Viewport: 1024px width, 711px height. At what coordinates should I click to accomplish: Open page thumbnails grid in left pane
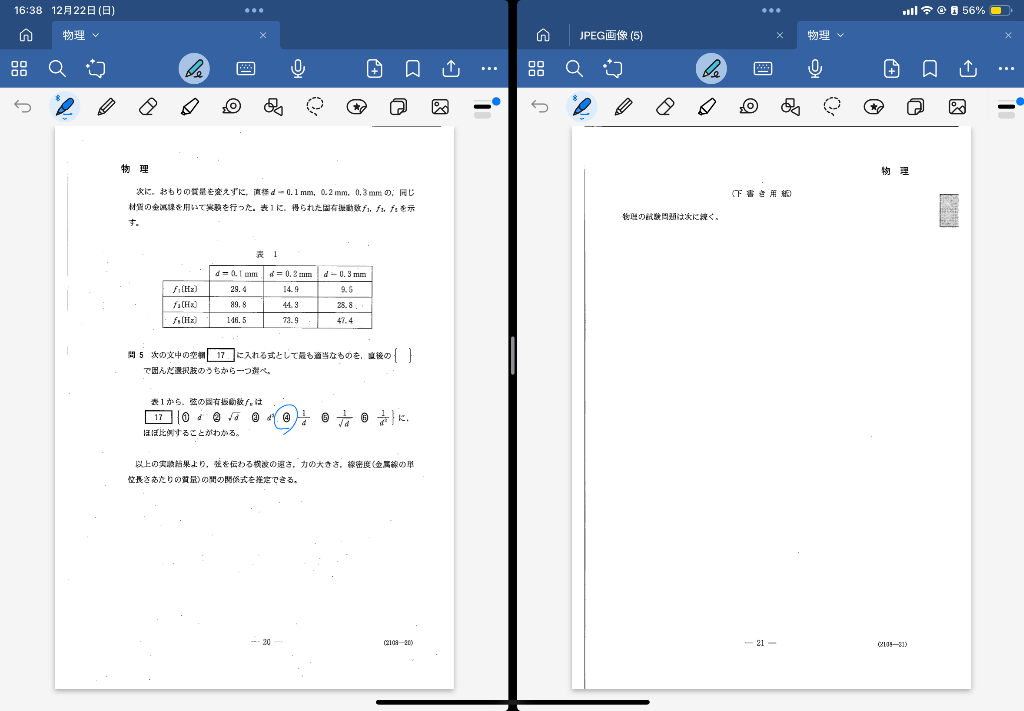tap(19, 68)
